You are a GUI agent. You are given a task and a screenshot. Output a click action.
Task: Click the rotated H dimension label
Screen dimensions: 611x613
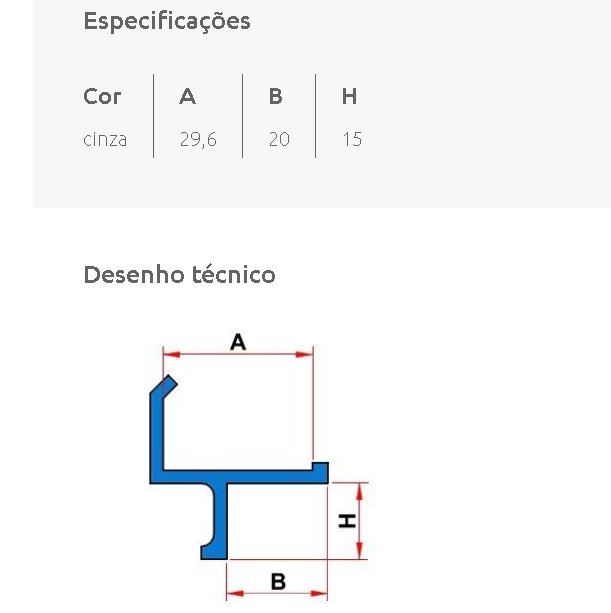coord(347,521)
